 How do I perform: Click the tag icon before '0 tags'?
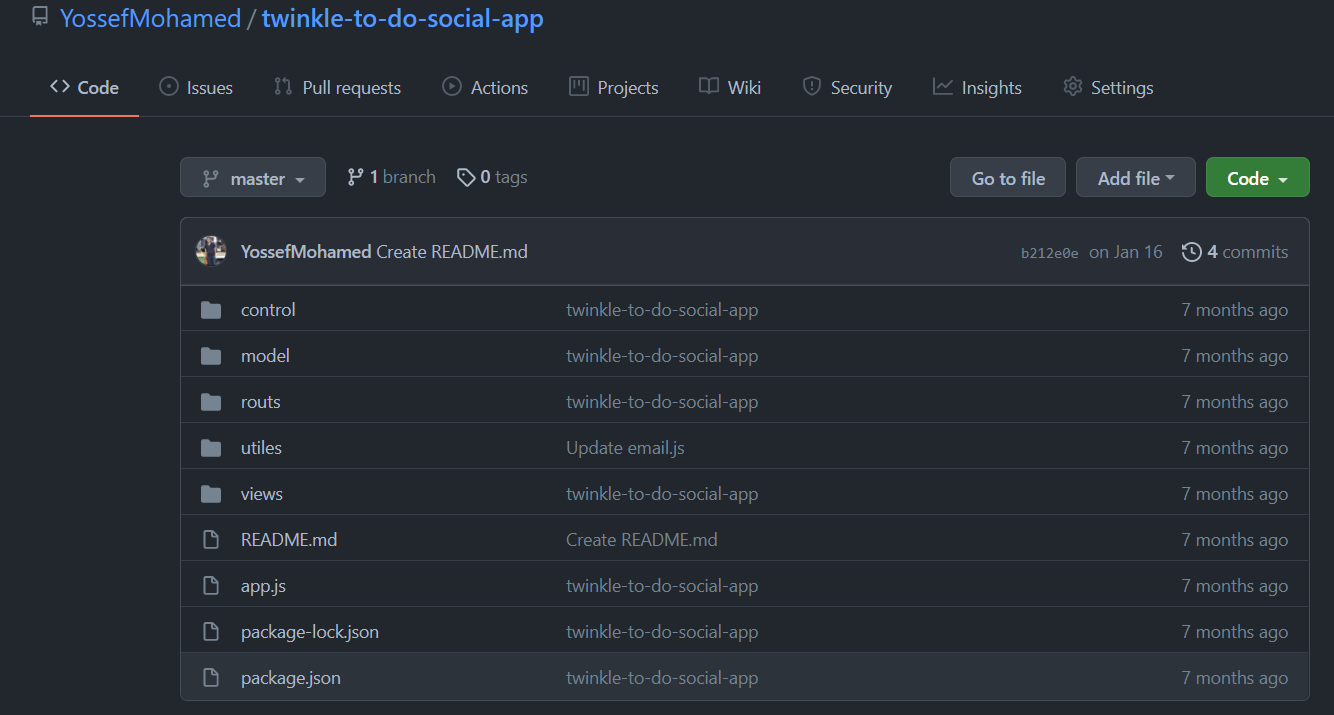pos(467,176)
